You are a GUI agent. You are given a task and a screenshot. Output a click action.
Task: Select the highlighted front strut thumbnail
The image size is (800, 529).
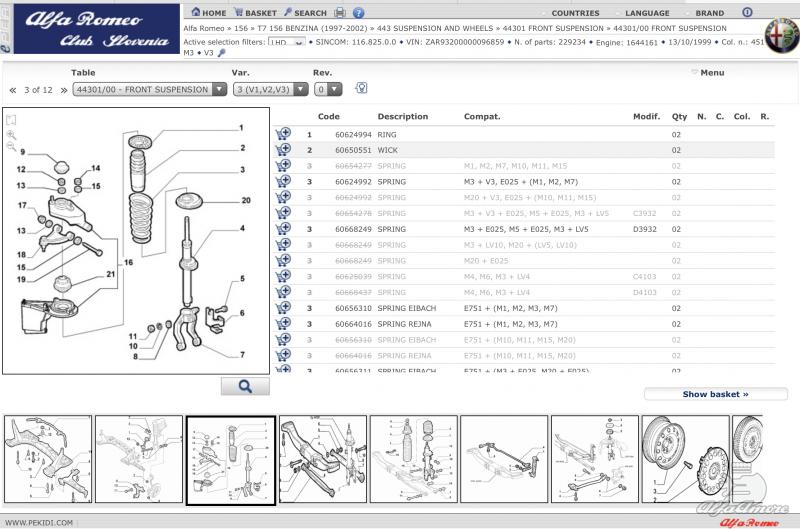231,460
